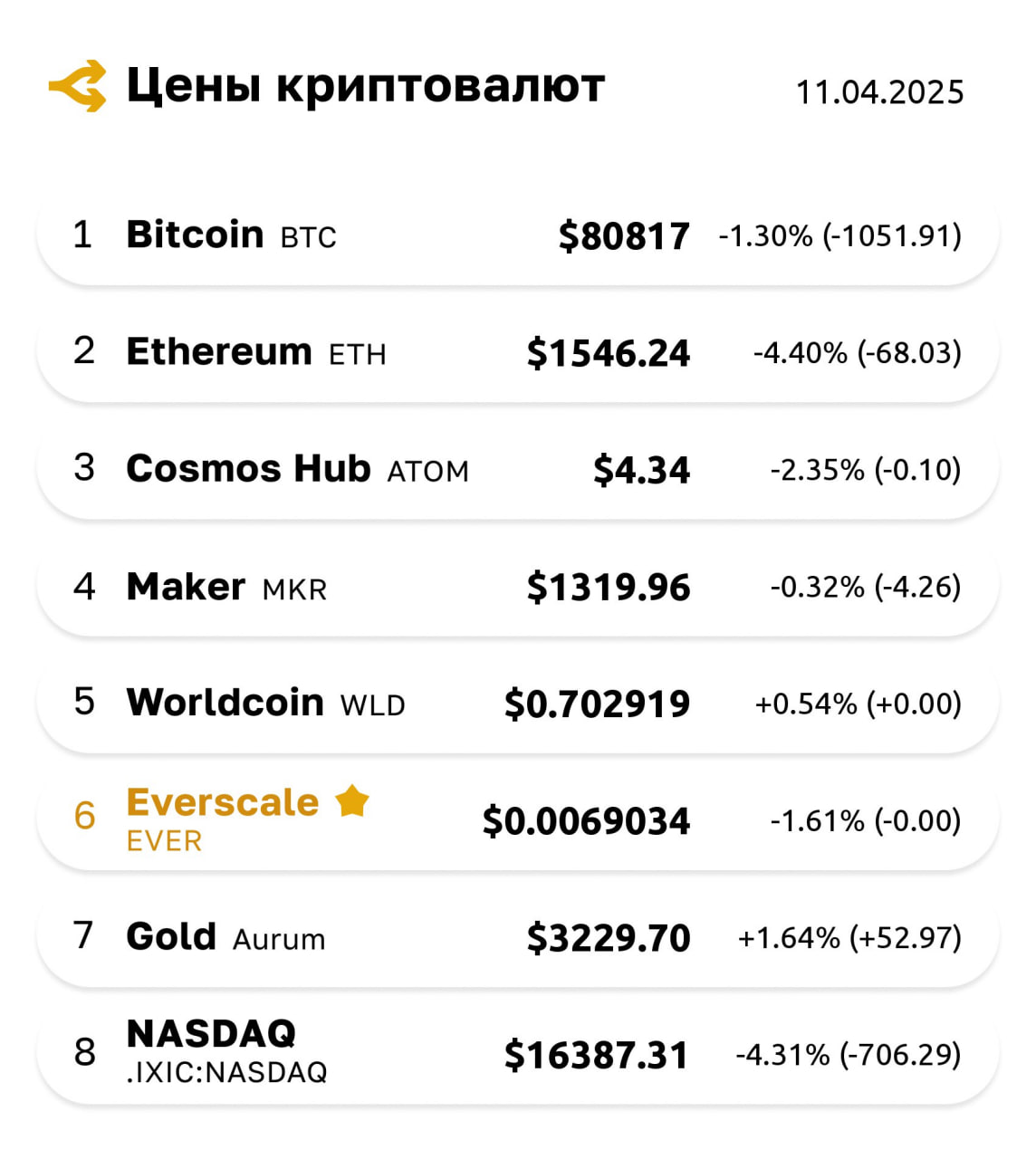Open the Worldcoin WLD entry
The width and height of the screenshot is (1036, 1159).
[x=518, y=703]
